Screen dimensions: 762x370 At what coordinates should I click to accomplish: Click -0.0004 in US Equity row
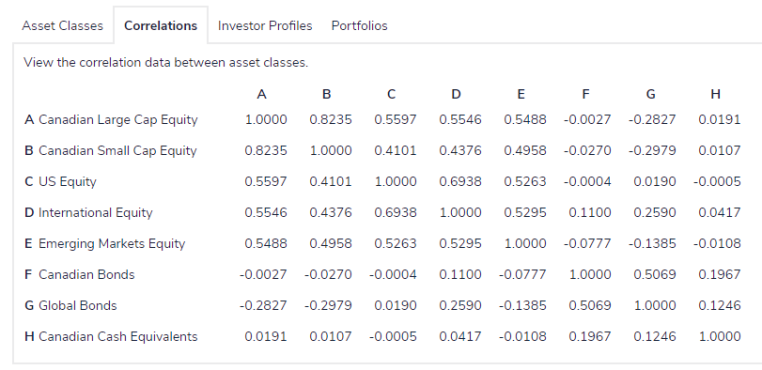click(587, 182)
